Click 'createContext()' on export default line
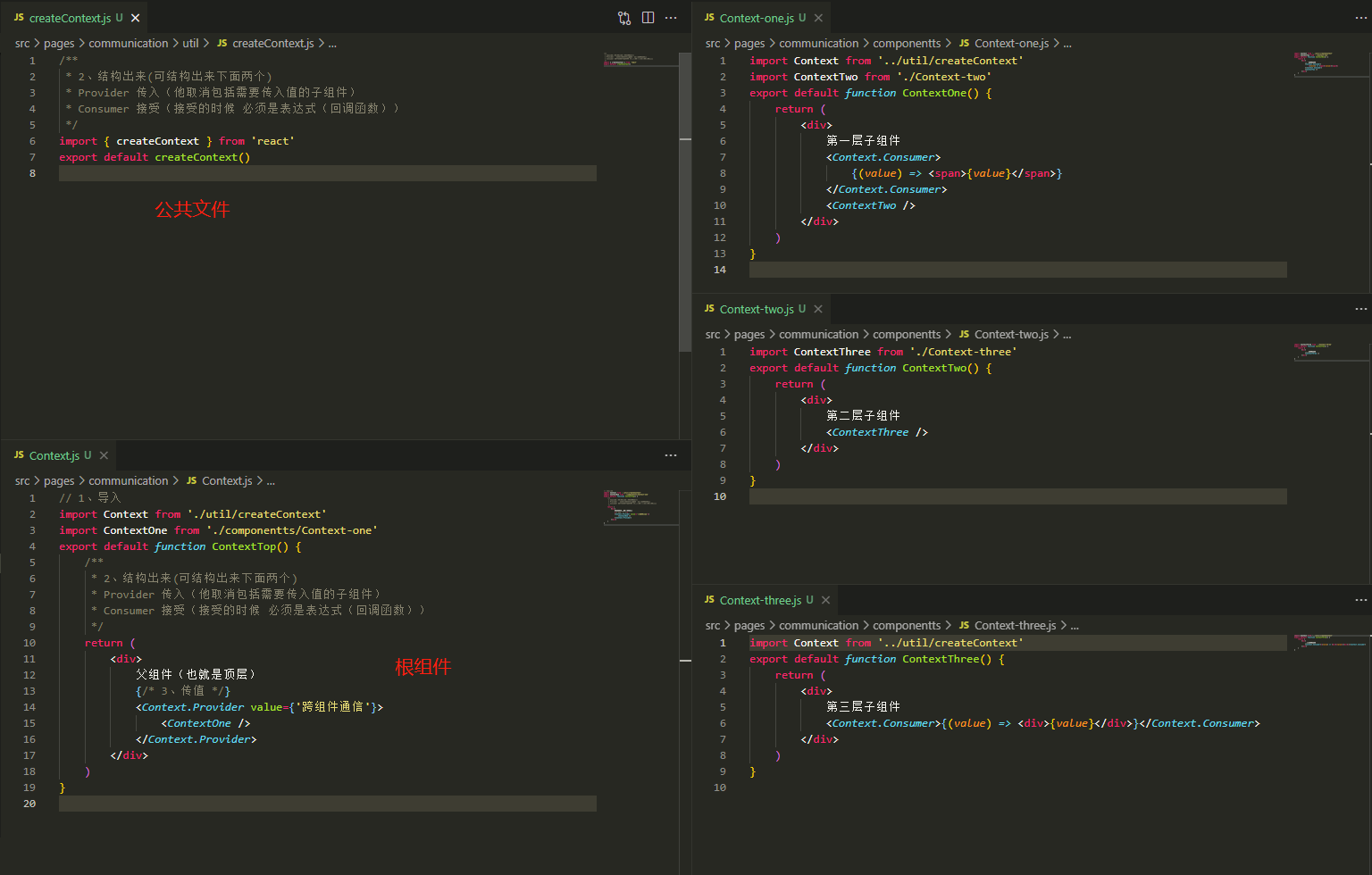Viewport: 1372px width, 875px height. click(203, 157)
